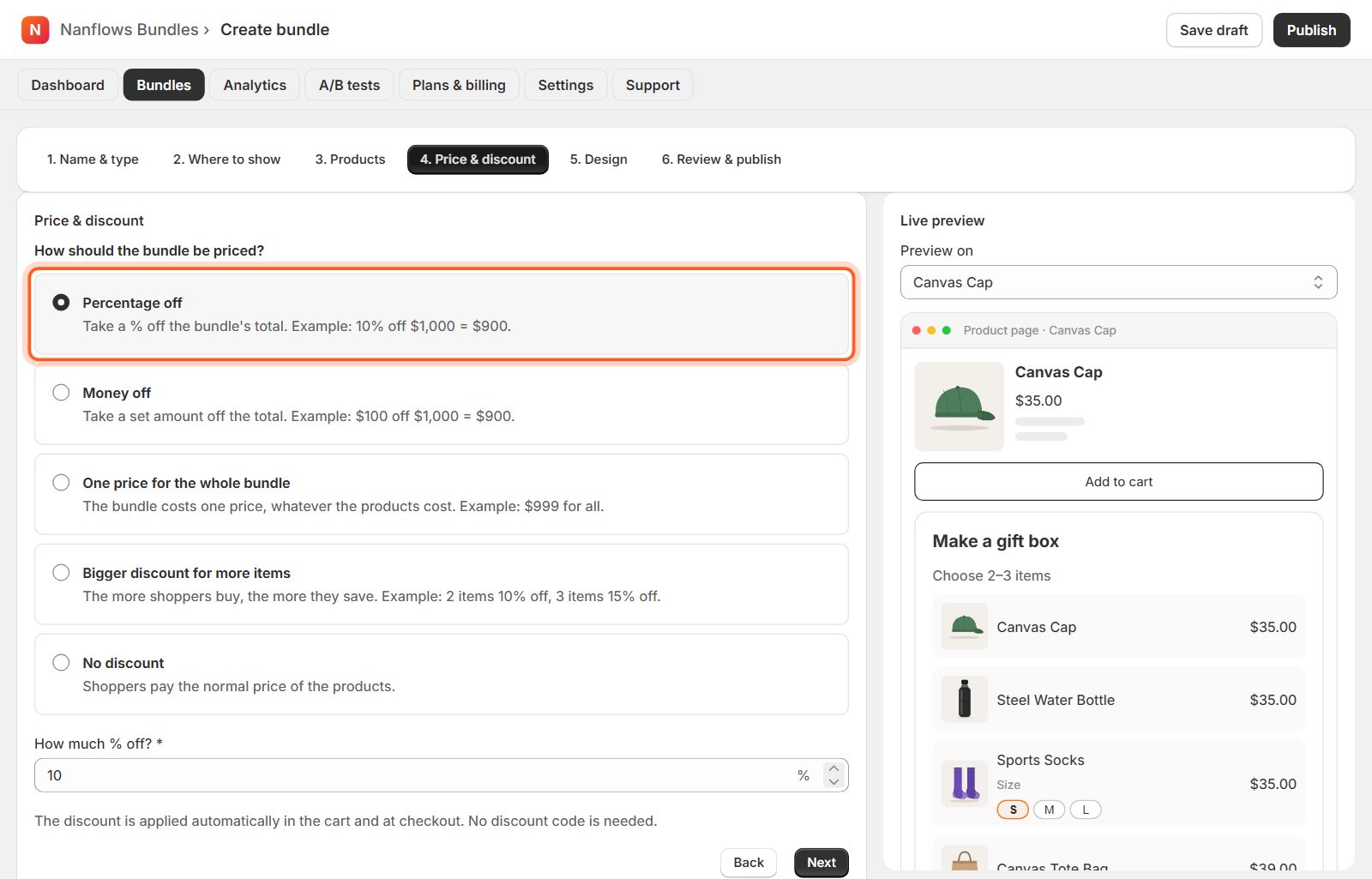Open the Preview on Canvas Cap dropdown
Viewport: 1372px width, 879px height.
tap(1118, 282)
